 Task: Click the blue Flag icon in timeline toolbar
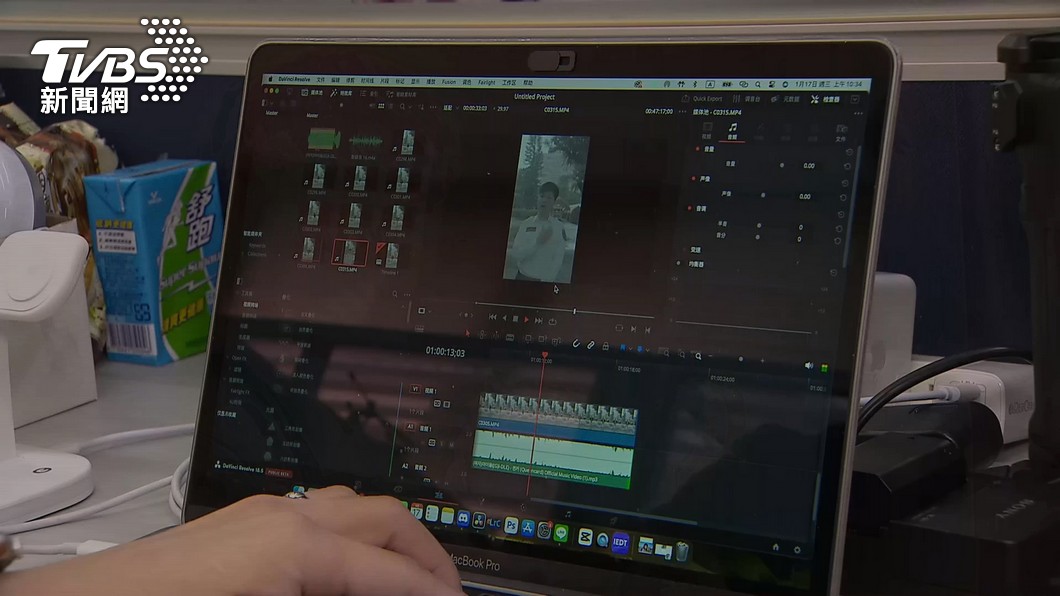(623, 348)
